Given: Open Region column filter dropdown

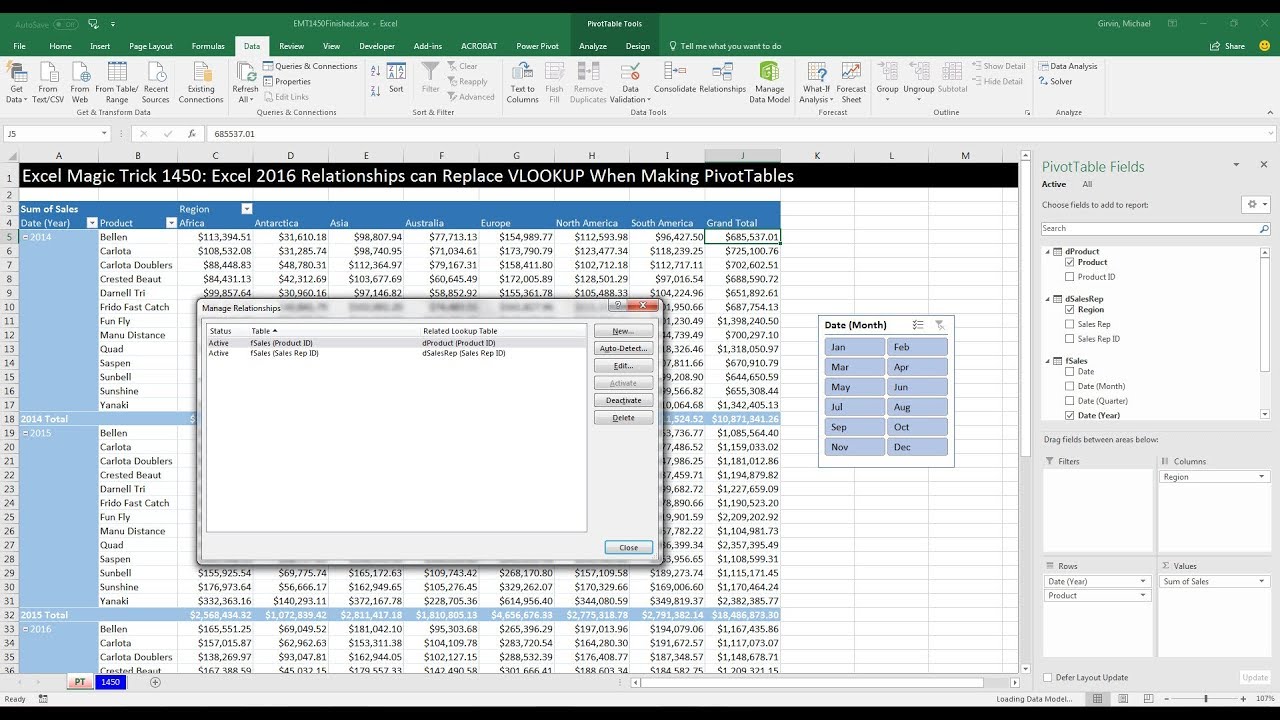Looking at the screenshot, I should pyautogui.click(x=247, y=209).
